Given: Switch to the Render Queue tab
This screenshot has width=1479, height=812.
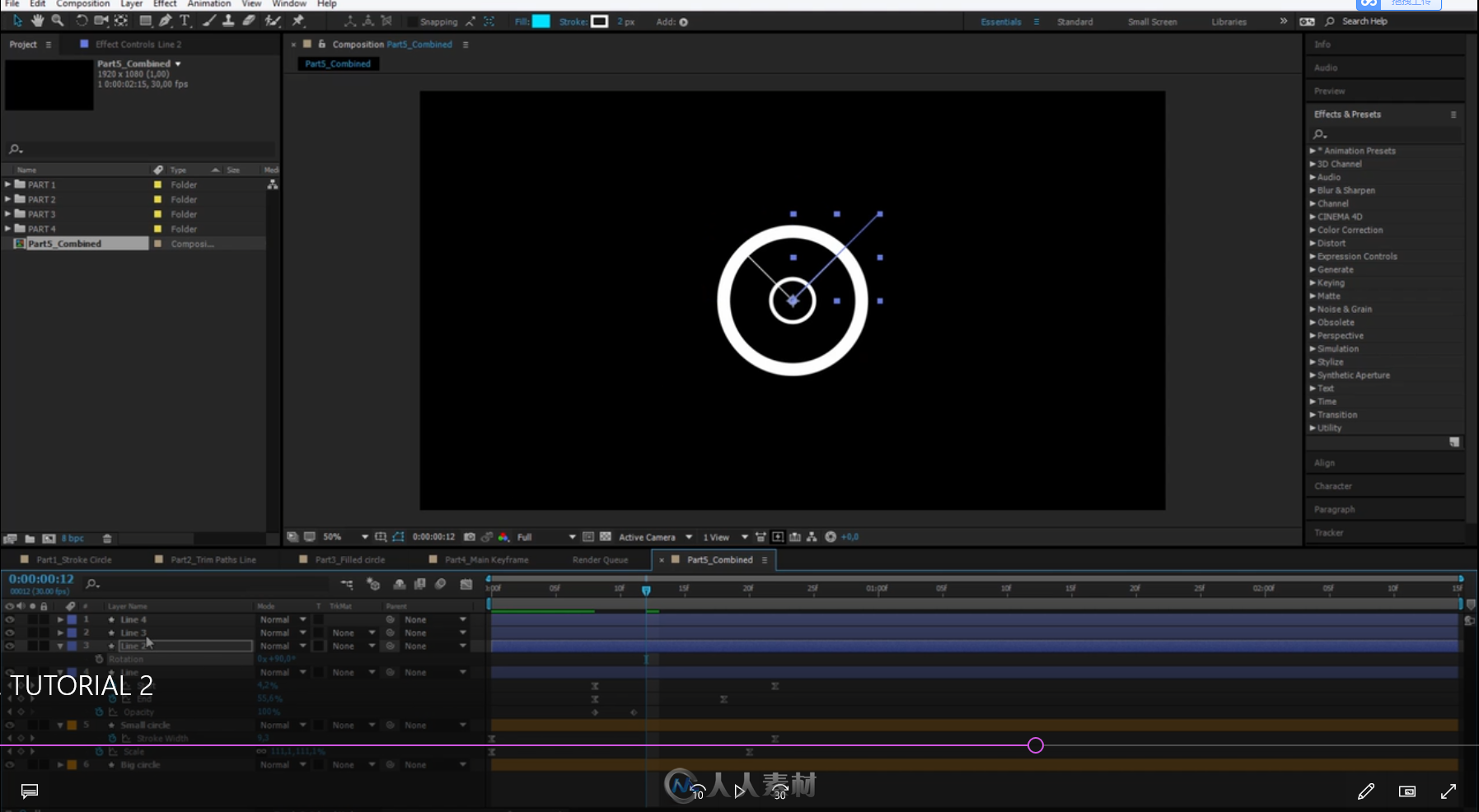Looking at the screenshot, I should click(600, 560).
